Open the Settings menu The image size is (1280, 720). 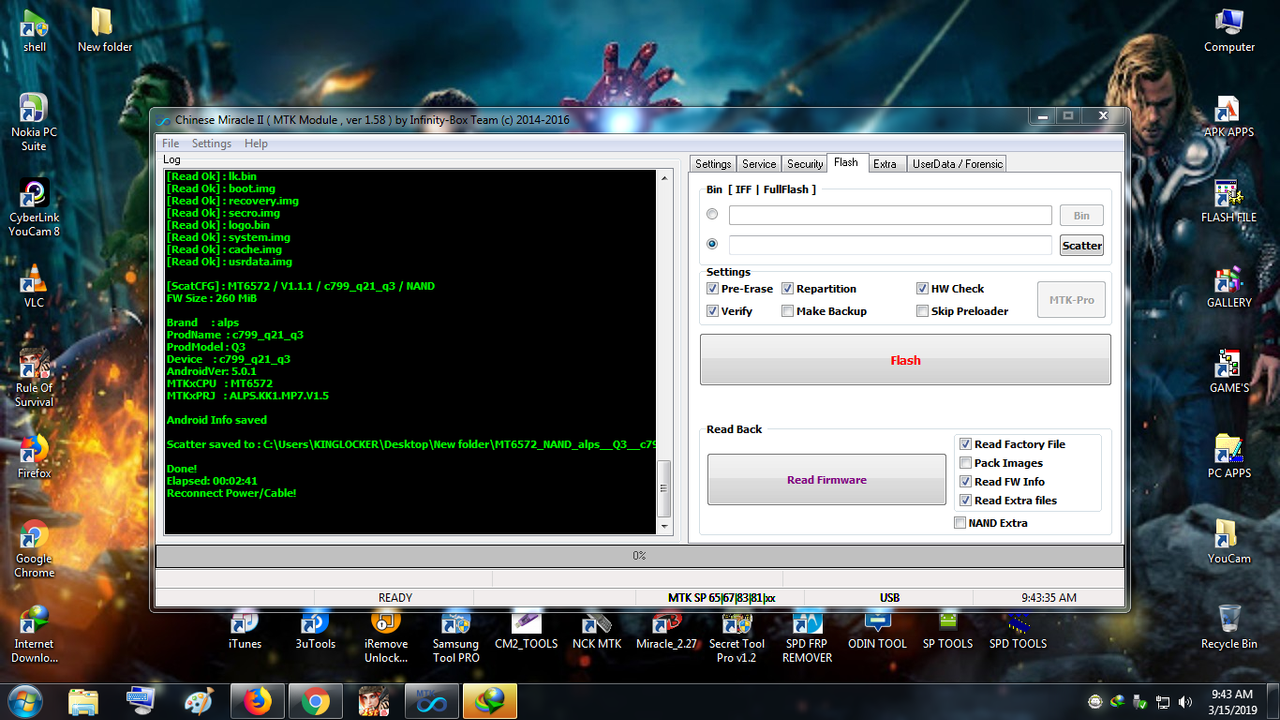(212, 143)
